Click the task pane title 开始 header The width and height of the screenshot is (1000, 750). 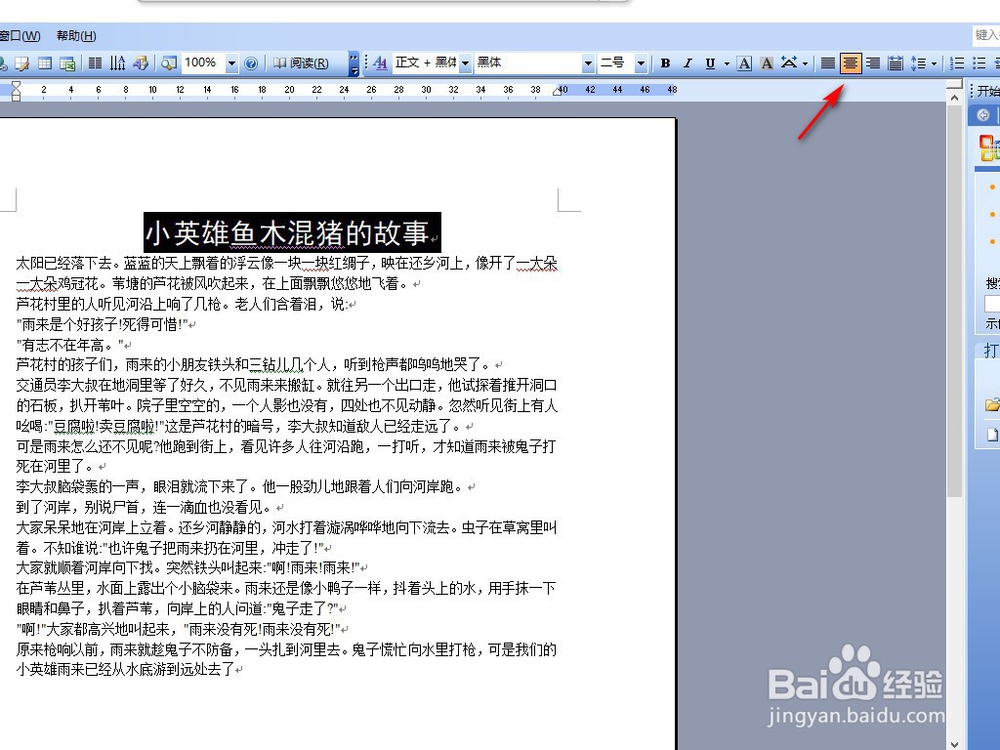989,91
